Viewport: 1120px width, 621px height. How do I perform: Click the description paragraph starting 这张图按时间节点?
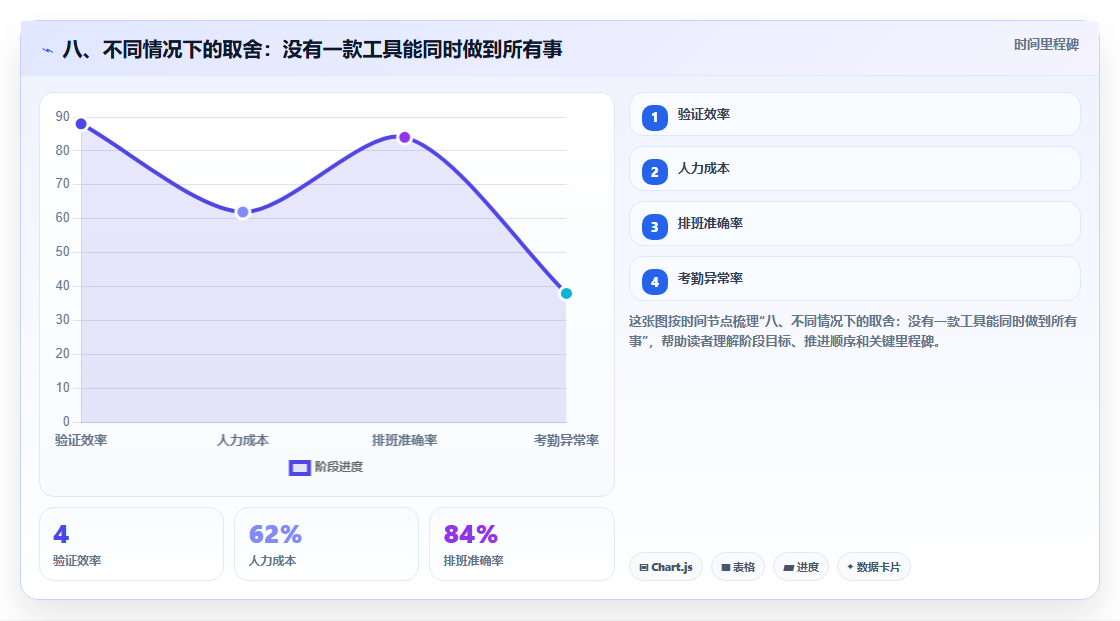853,332
